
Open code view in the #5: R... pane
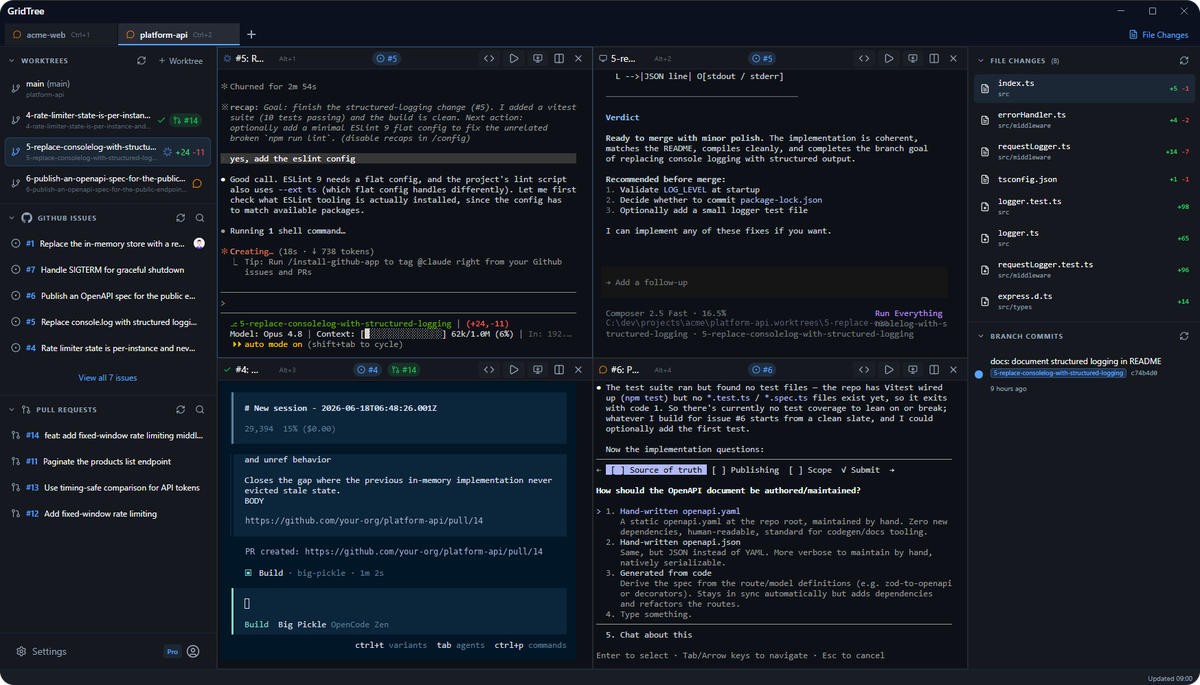(x=489, y=59)
